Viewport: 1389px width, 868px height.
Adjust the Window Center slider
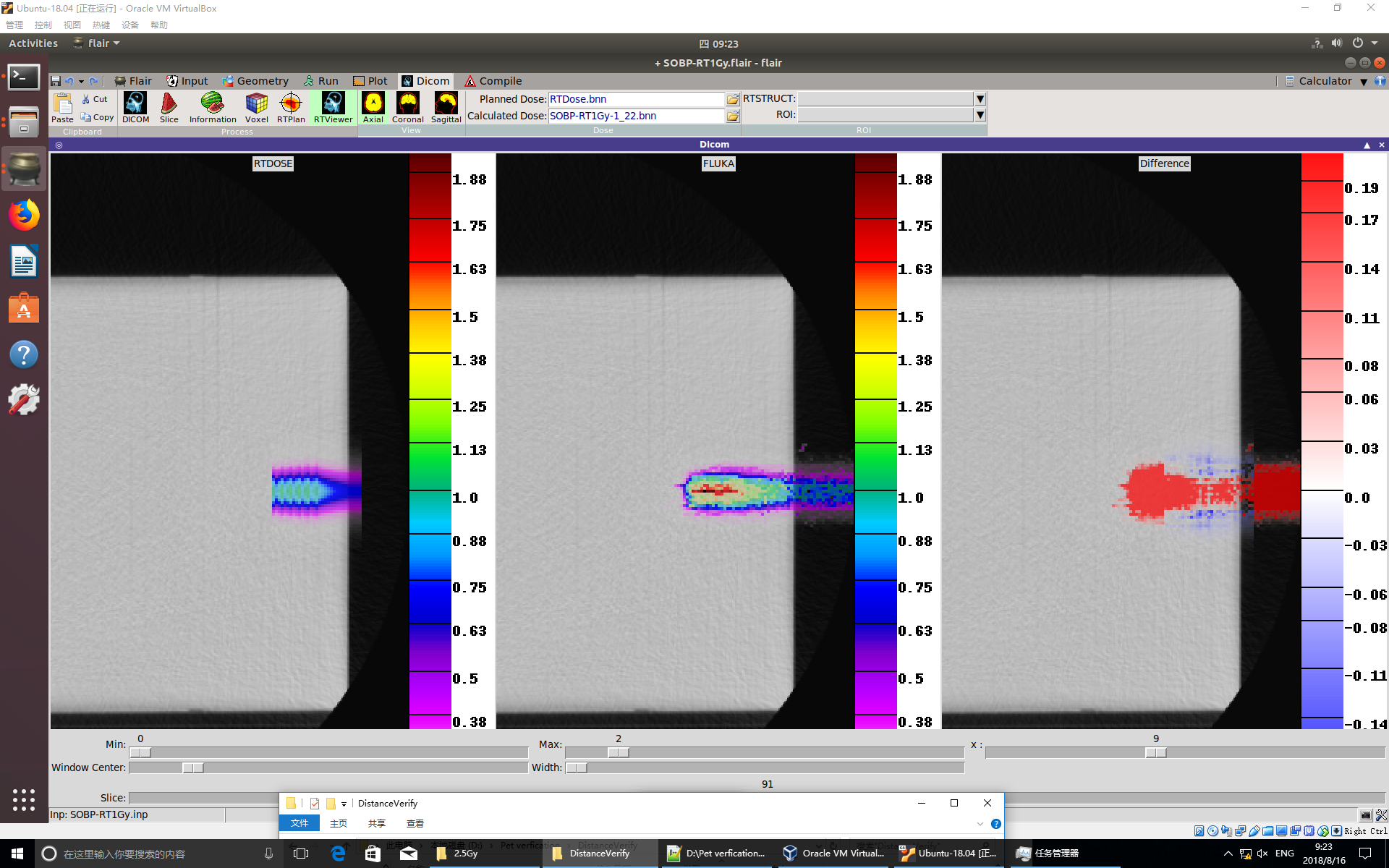[193, 767]
